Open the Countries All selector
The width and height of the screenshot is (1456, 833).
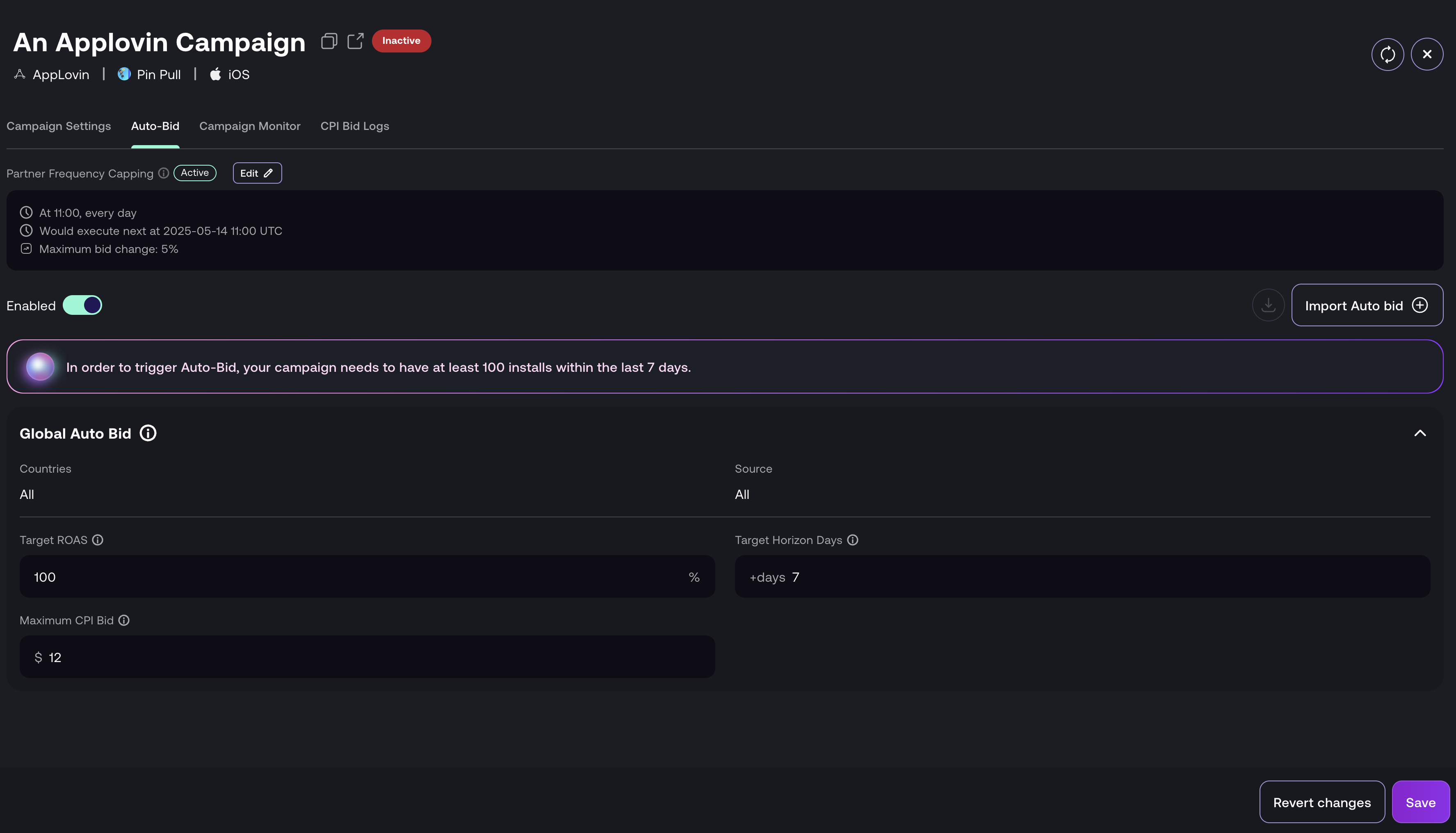point(27,494)
